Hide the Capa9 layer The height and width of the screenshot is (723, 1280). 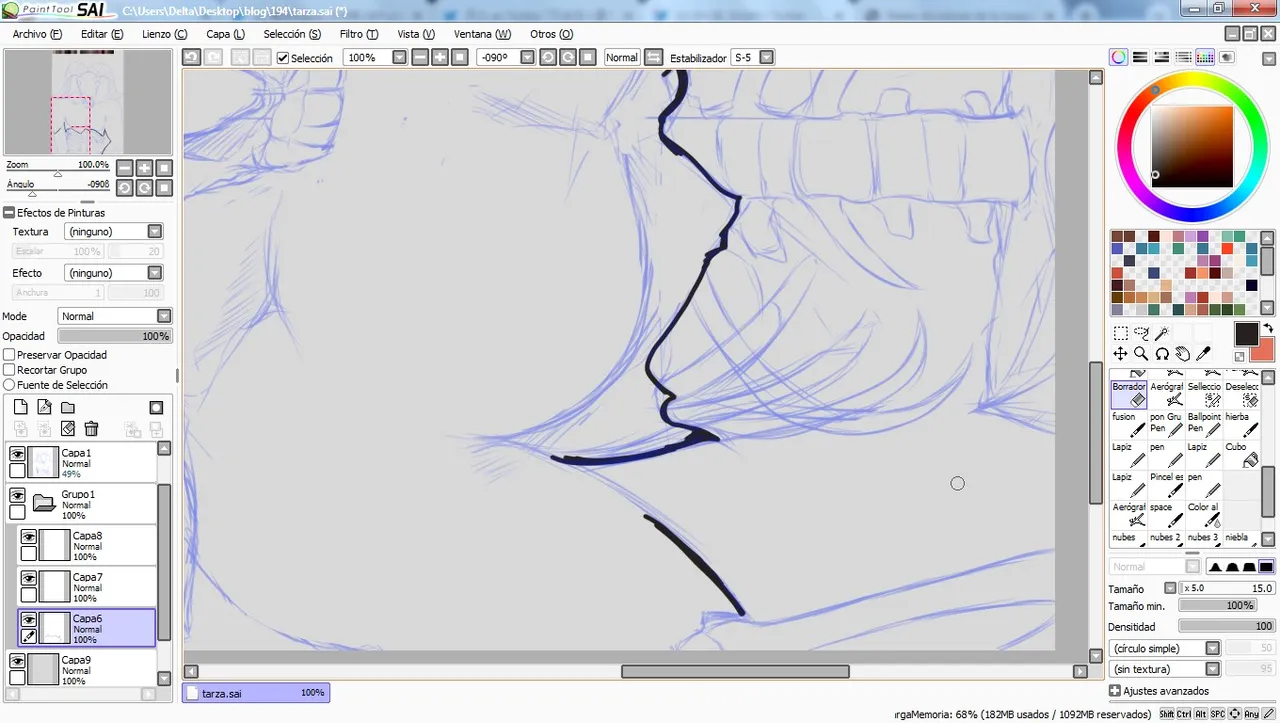pos(17,661)
